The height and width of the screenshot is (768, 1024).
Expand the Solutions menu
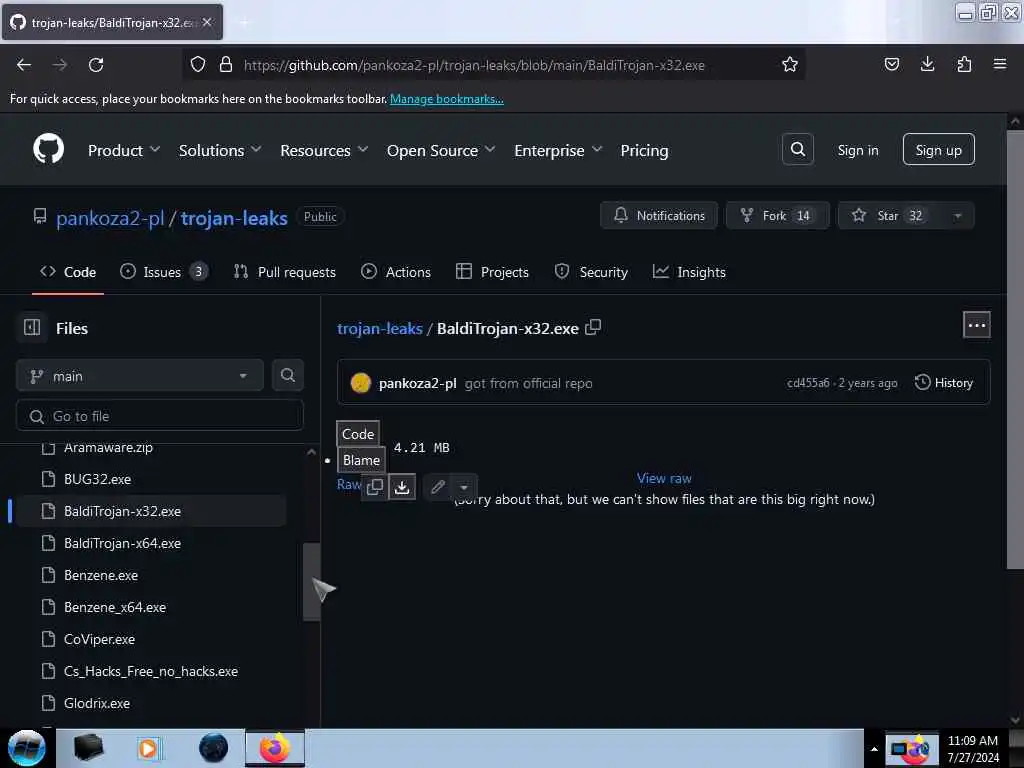(x=219, y=150)
